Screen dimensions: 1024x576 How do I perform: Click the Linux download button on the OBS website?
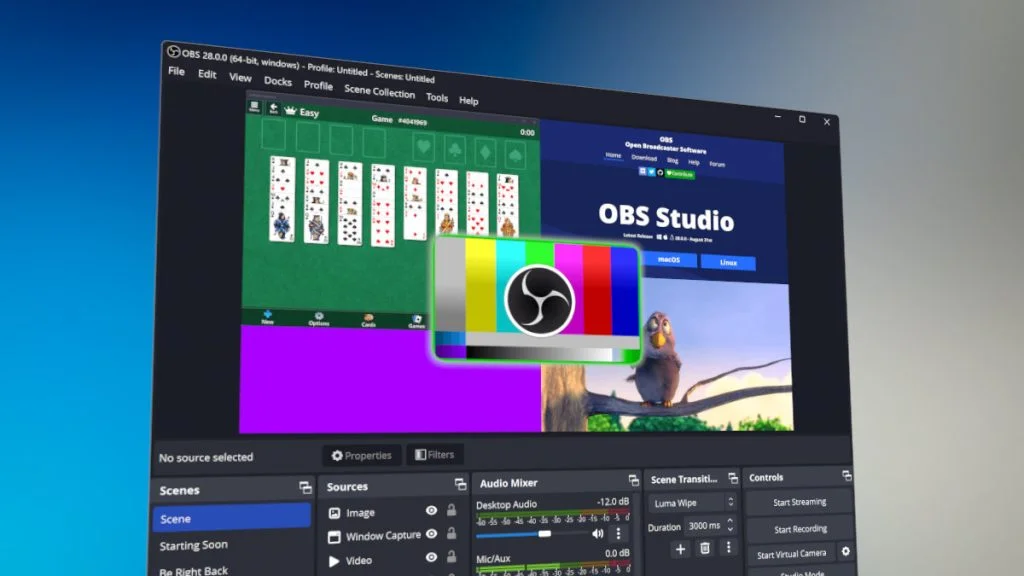click(728, 263)
